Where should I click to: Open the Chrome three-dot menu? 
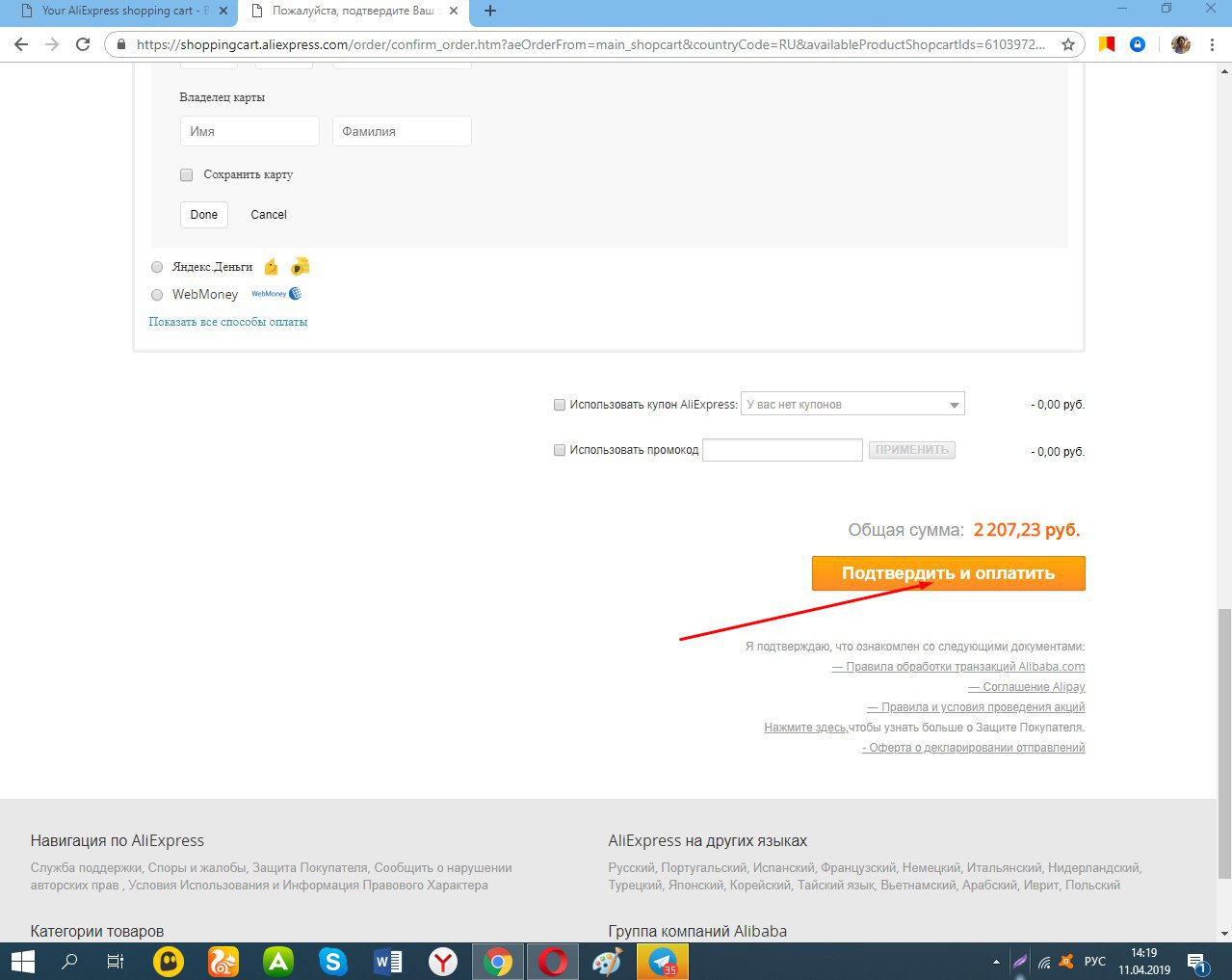(x=1212, y=44)
